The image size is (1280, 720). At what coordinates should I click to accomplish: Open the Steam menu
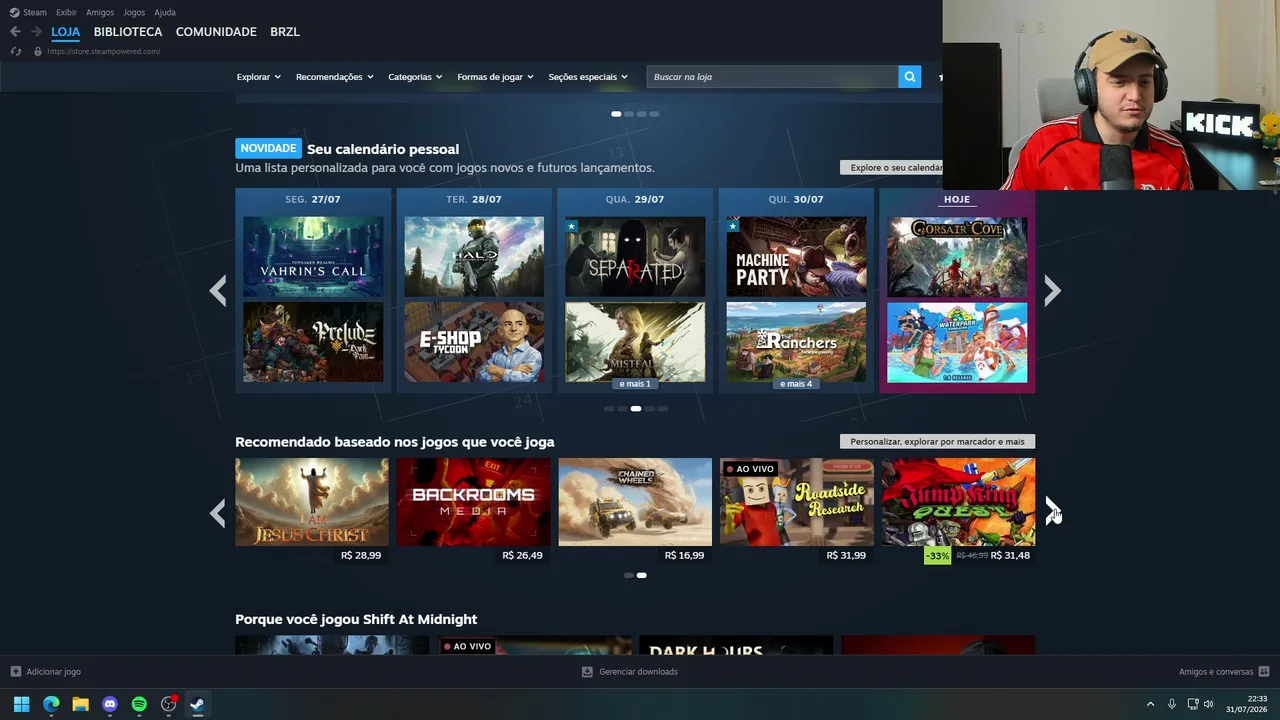click(35, 13)
